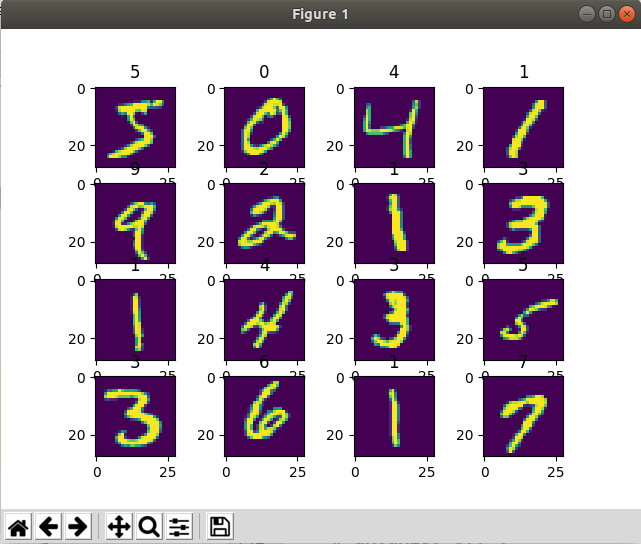Click the digit 9 subplot image
The image size is (641, 544).
[135, 224]
